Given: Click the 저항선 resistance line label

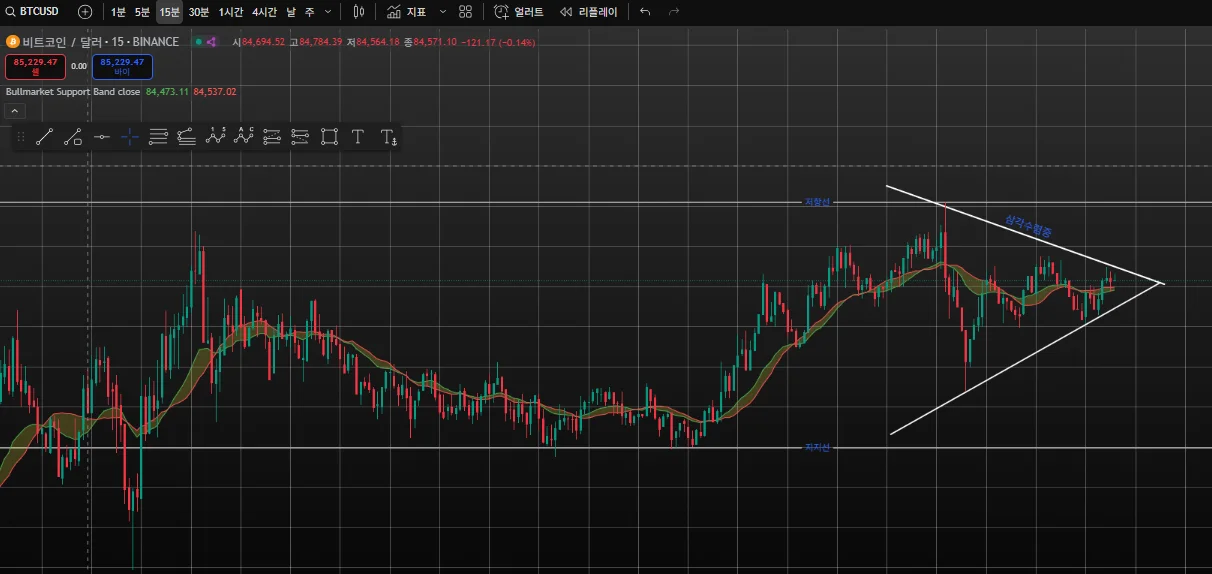Looking at the screenshot, I should [818, 202].
